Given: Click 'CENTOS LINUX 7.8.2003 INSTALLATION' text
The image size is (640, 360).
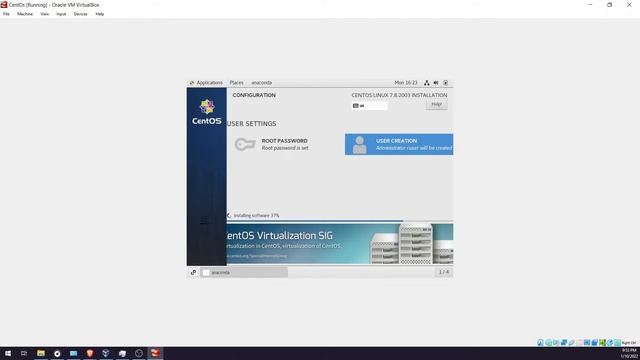Looking at the screenshot, I should click(x=399, y=95).
